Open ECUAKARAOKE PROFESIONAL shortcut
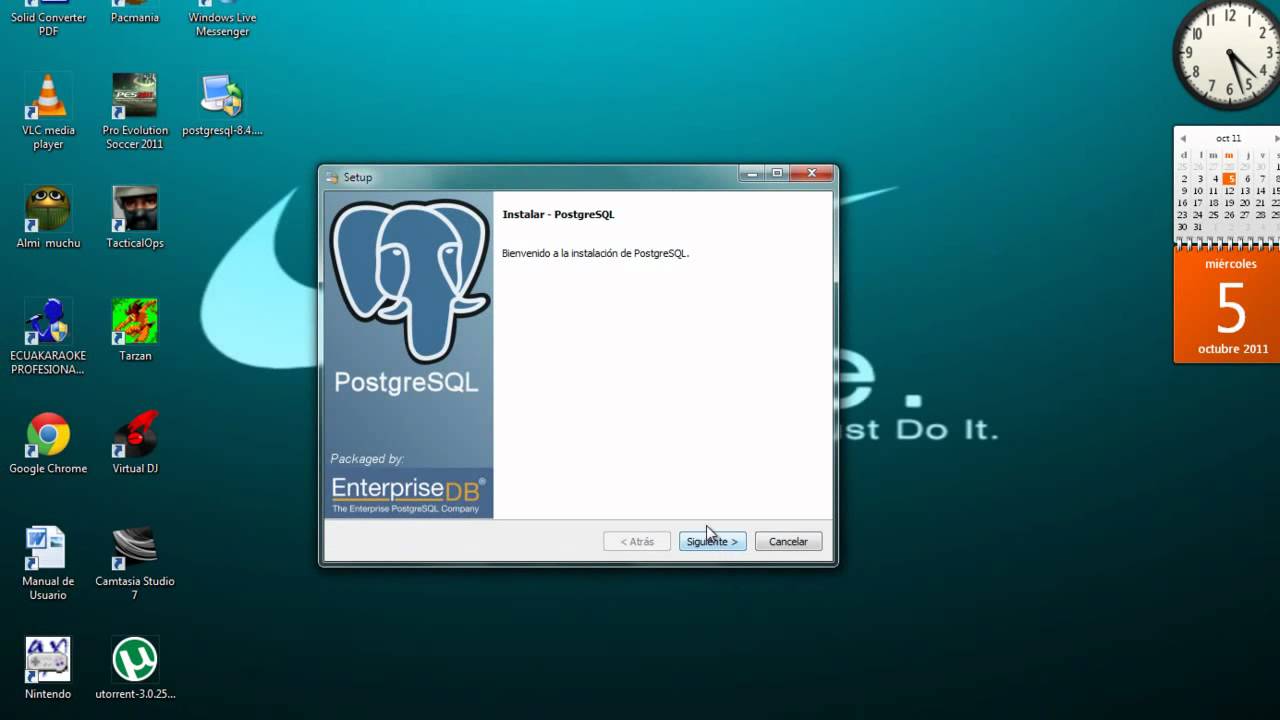 click(48, 336)
